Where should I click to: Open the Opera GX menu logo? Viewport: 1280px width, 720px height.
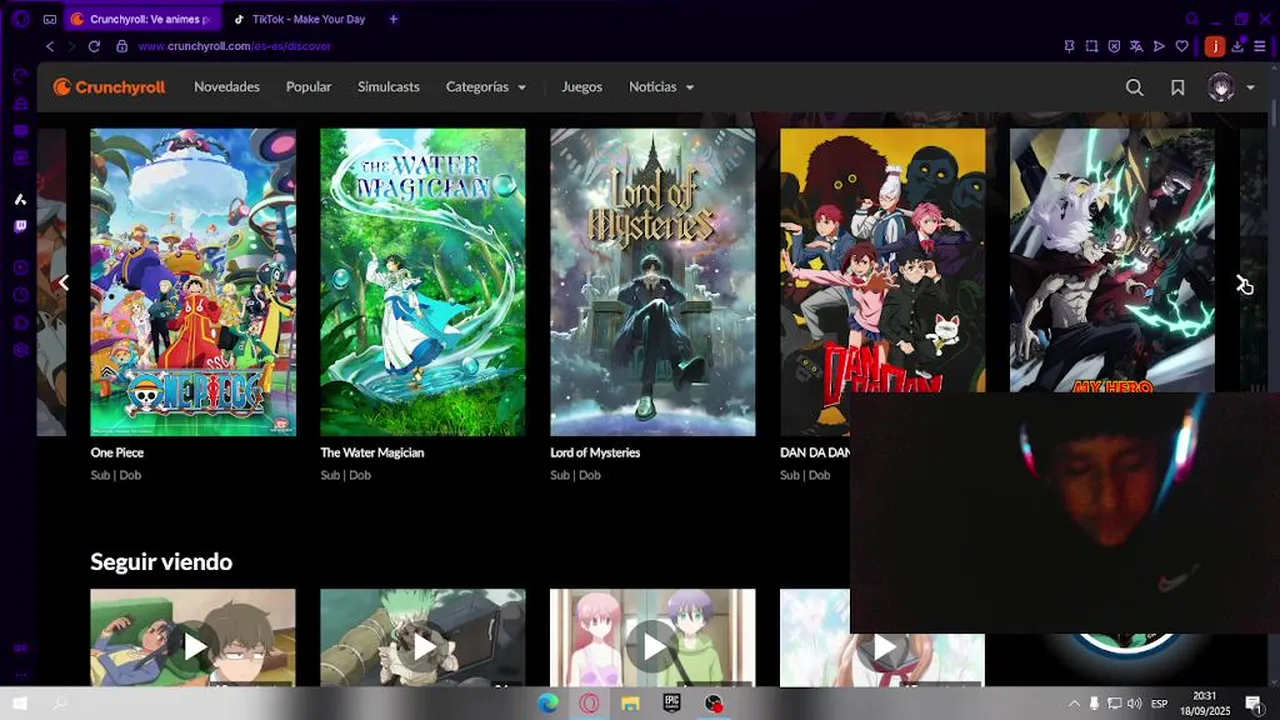click(20, 19)
